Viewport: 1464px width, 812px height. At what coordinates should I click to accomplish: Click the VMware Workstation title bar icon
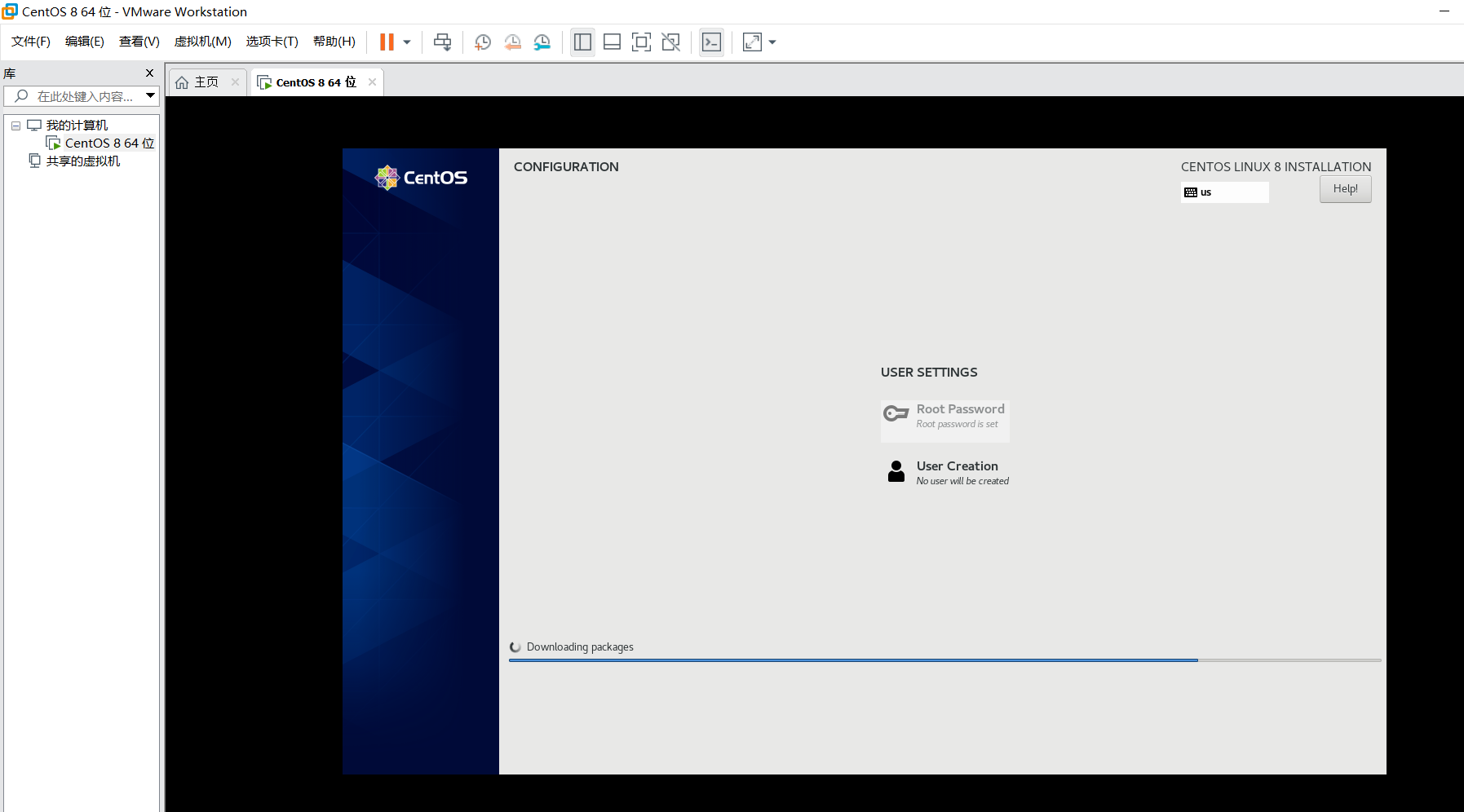pos(10,11)
